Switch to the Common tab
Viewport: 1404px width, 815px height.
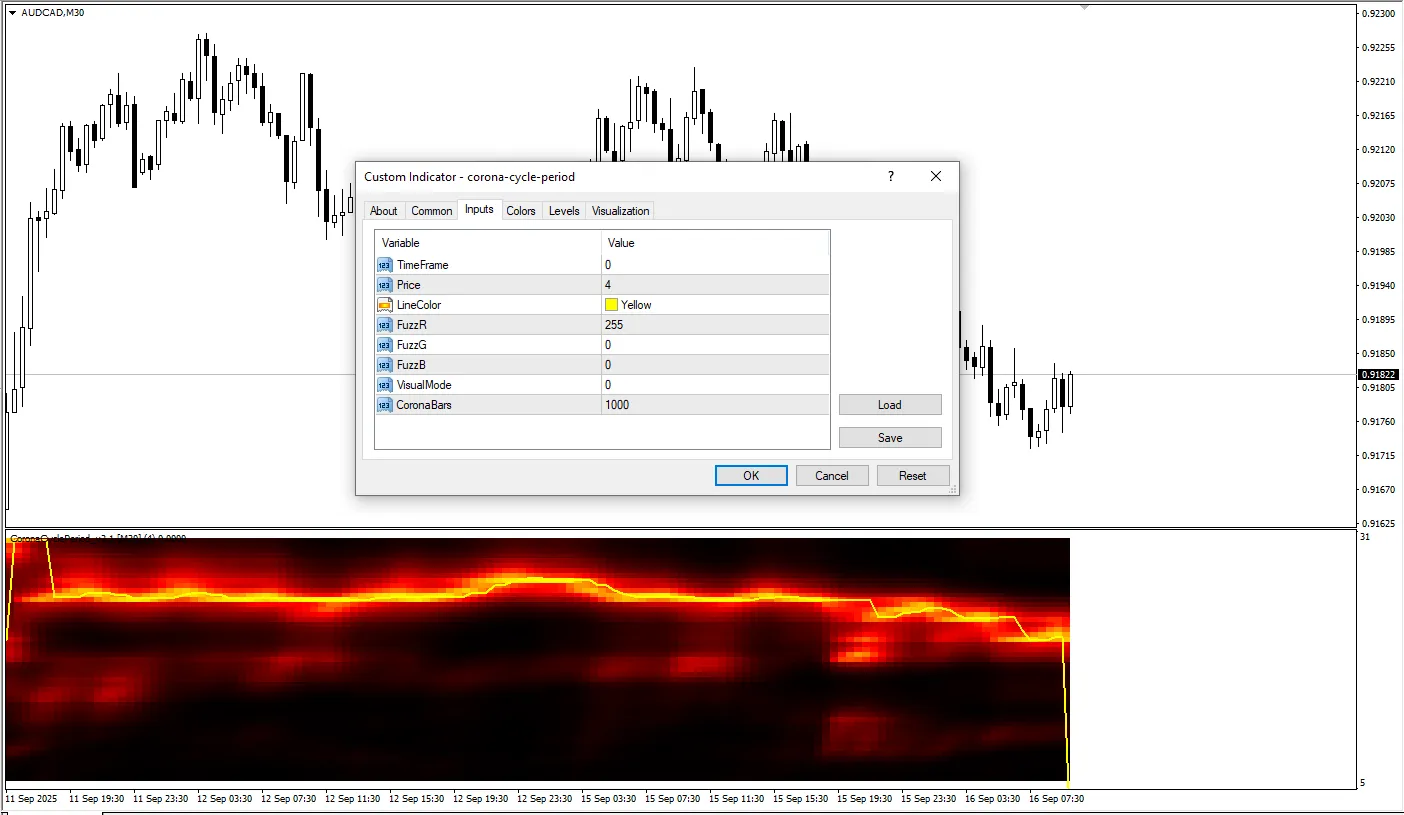(x=432, y=211)
